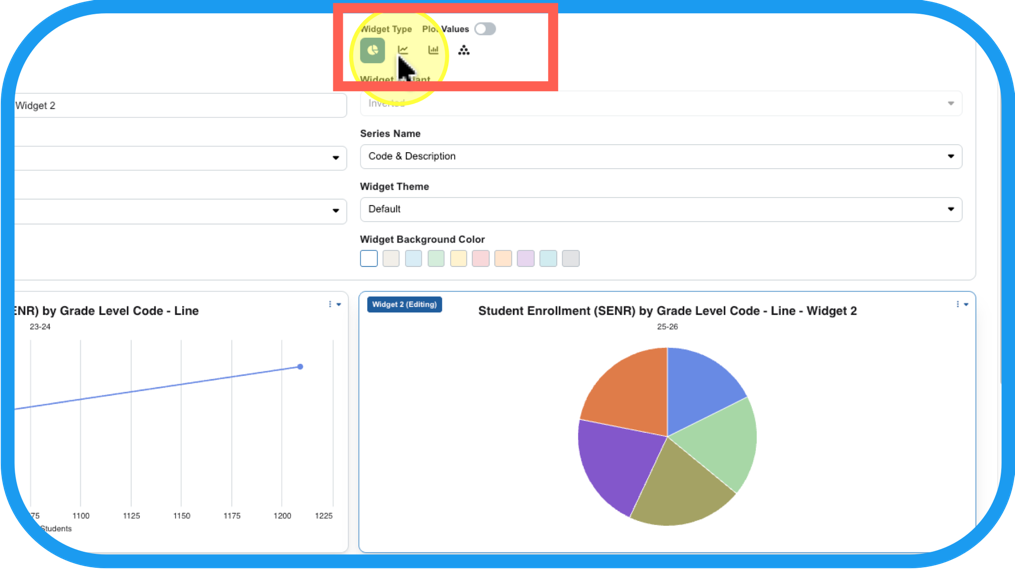The height and width of the screenshot is (569, 1015).
Task: Toggle the Plot Values switch
Action: (485, 29)
